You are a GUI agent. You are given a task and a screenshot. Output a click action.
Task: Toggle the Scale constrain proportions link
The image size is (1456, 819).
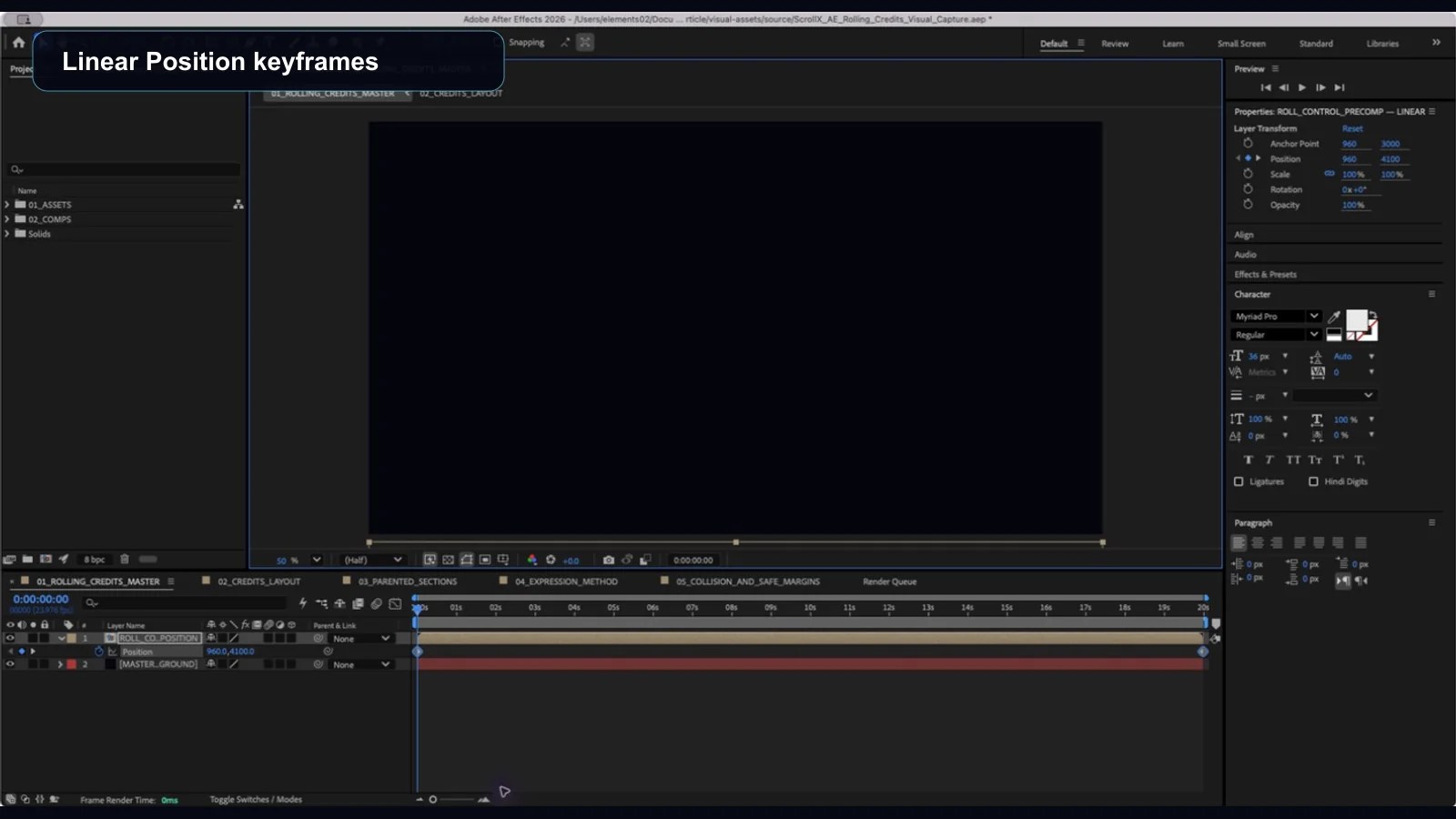tap(1330, 174)
